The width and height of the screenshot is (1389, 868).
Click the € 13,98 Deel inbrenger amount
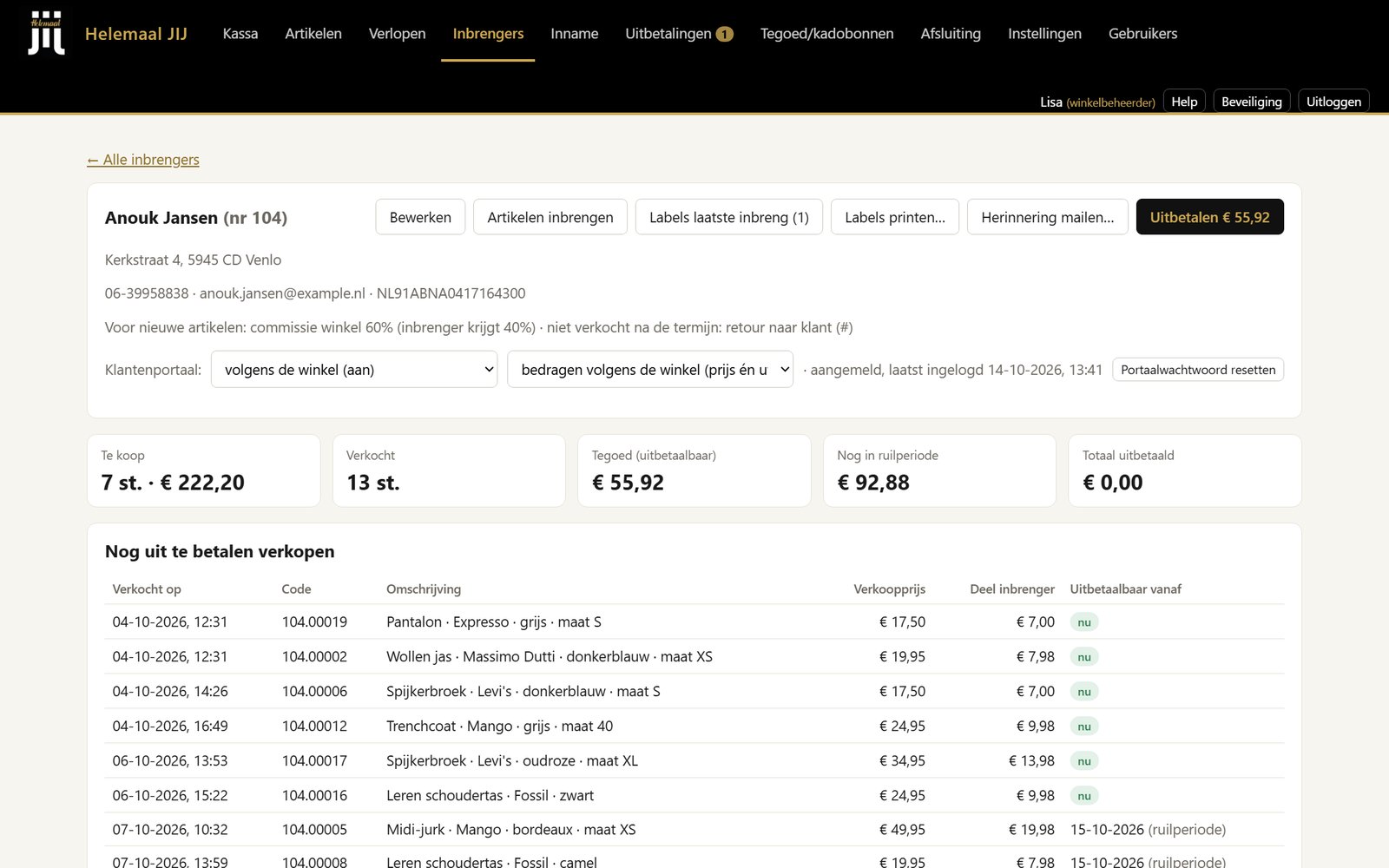(1031, 760)
